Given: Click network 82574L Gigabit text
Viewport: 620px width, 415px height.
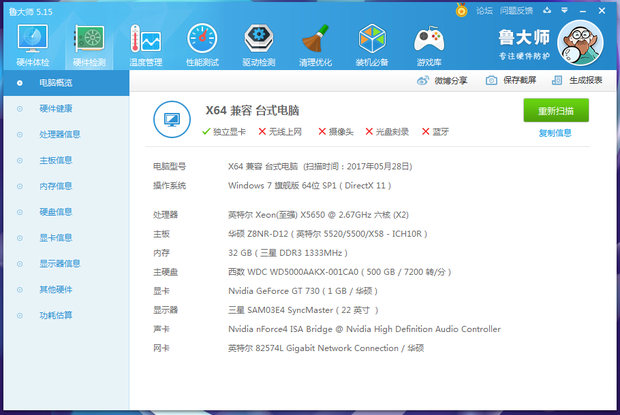Looking at the screenshot, I should pos(326,348).
